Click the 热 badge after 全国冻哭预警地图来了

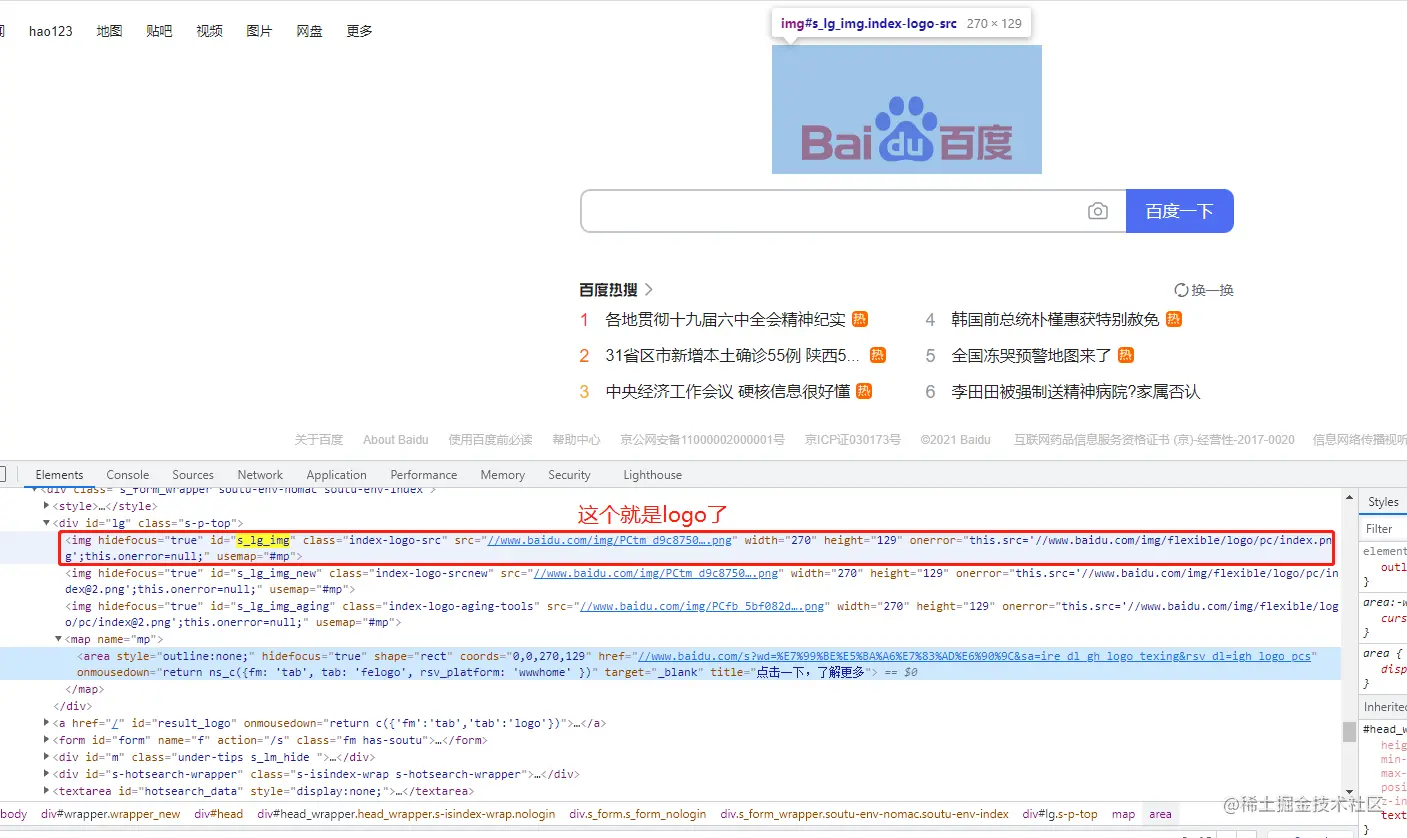[x=1125, y=355]
